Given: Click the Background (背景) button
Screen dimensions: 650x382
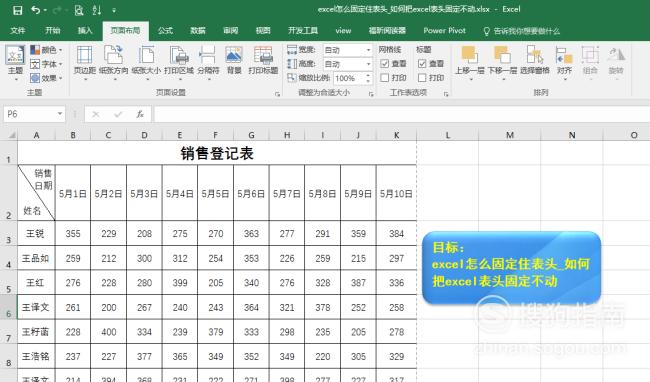Looking at the screenshot, I should [234, 61].
